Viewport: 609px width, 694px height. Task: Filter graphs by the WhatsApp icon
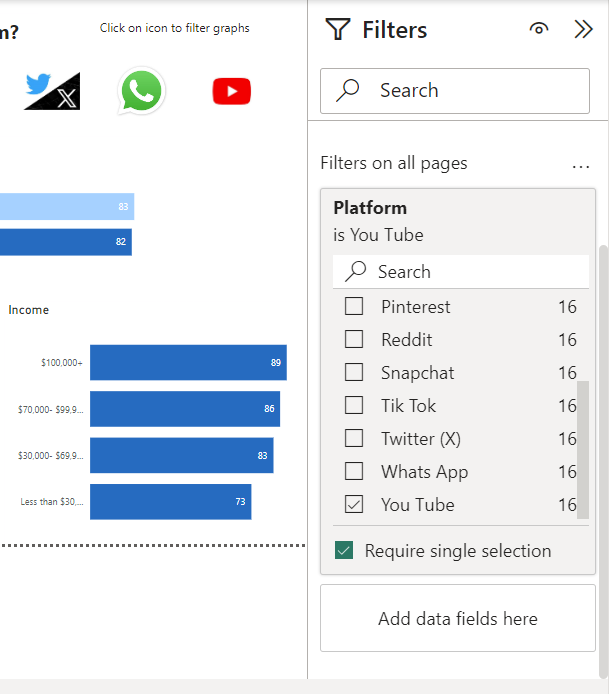141,91
